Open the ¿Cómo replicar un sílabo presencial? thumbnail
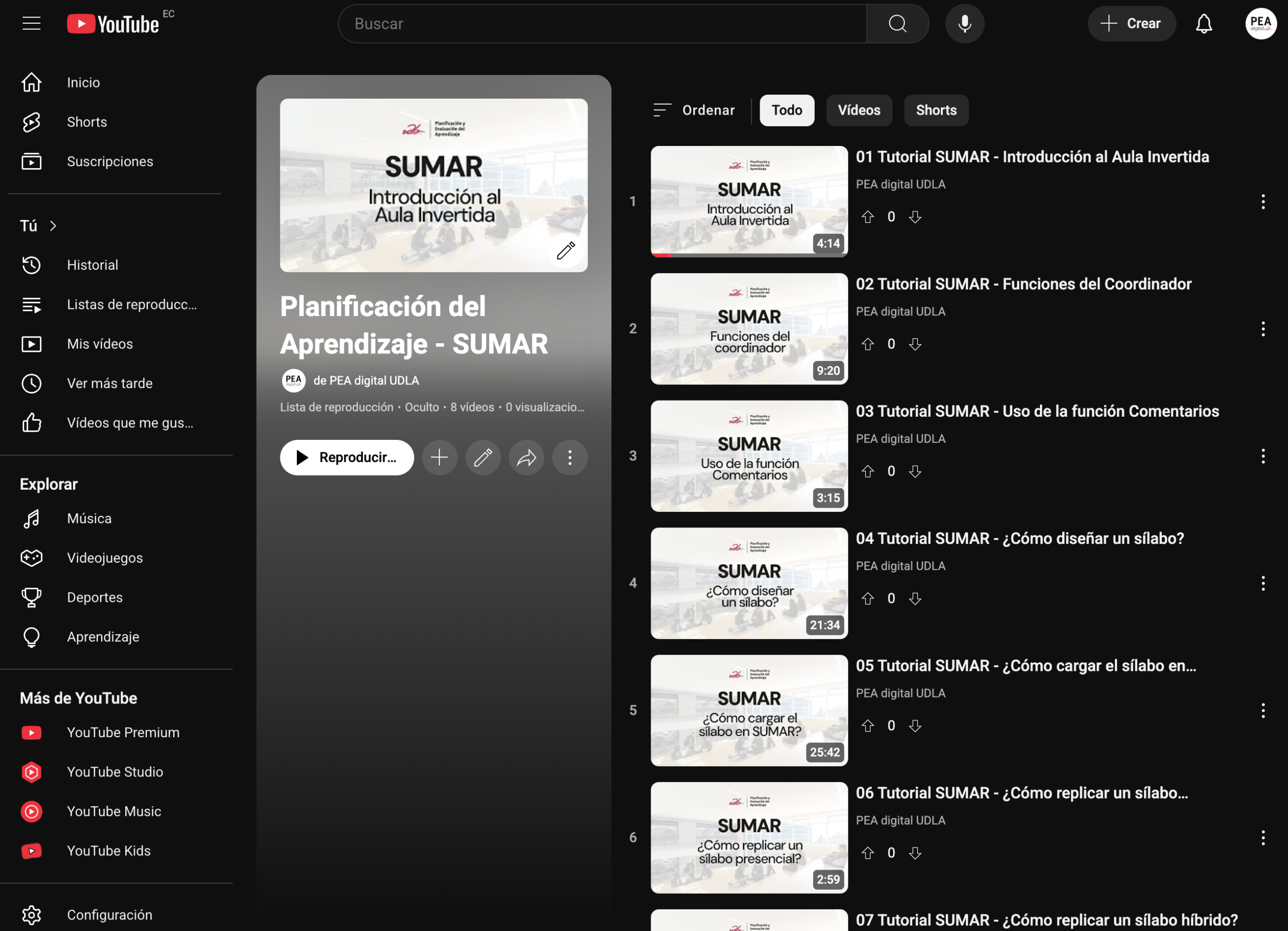The height and width of the screenshot is (931, 1288). point(749,838)
